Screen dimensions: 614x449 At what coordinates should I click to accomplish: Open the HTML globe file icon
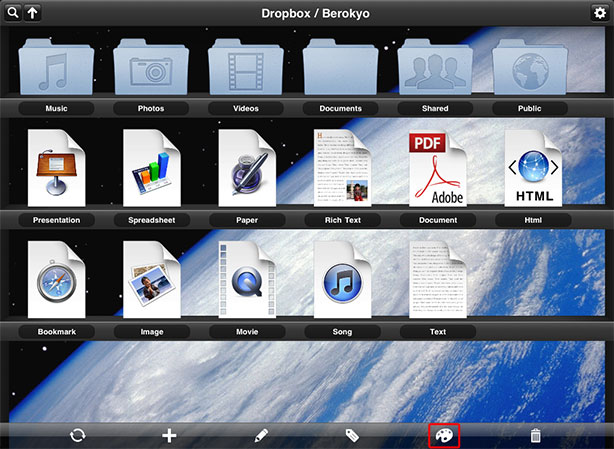[533, 168]
